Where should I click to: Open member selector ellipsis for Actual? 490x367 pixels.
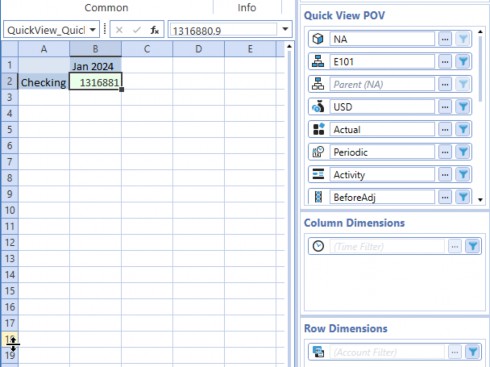445,129
